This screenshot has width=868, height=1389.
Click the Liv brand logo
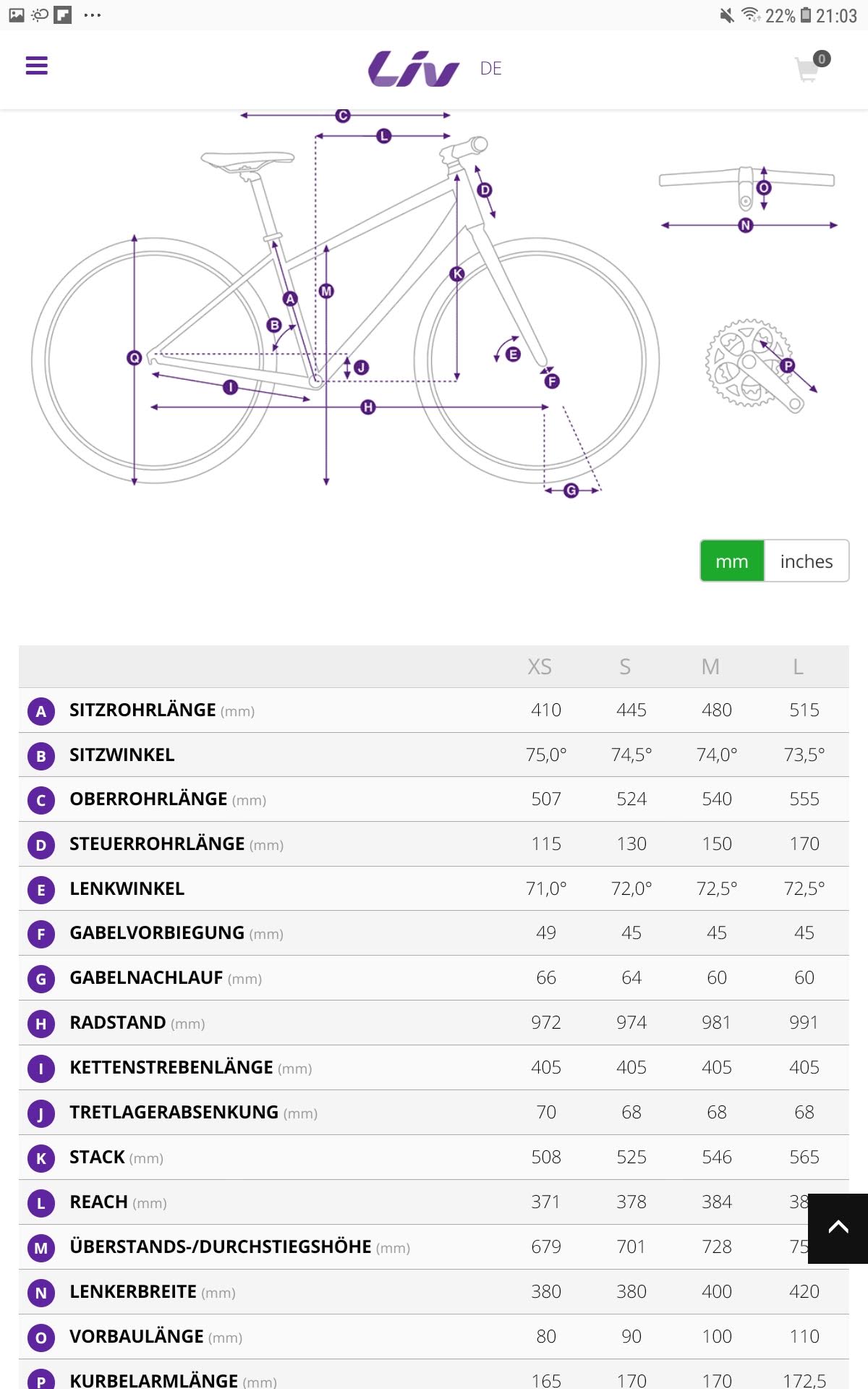414,69
